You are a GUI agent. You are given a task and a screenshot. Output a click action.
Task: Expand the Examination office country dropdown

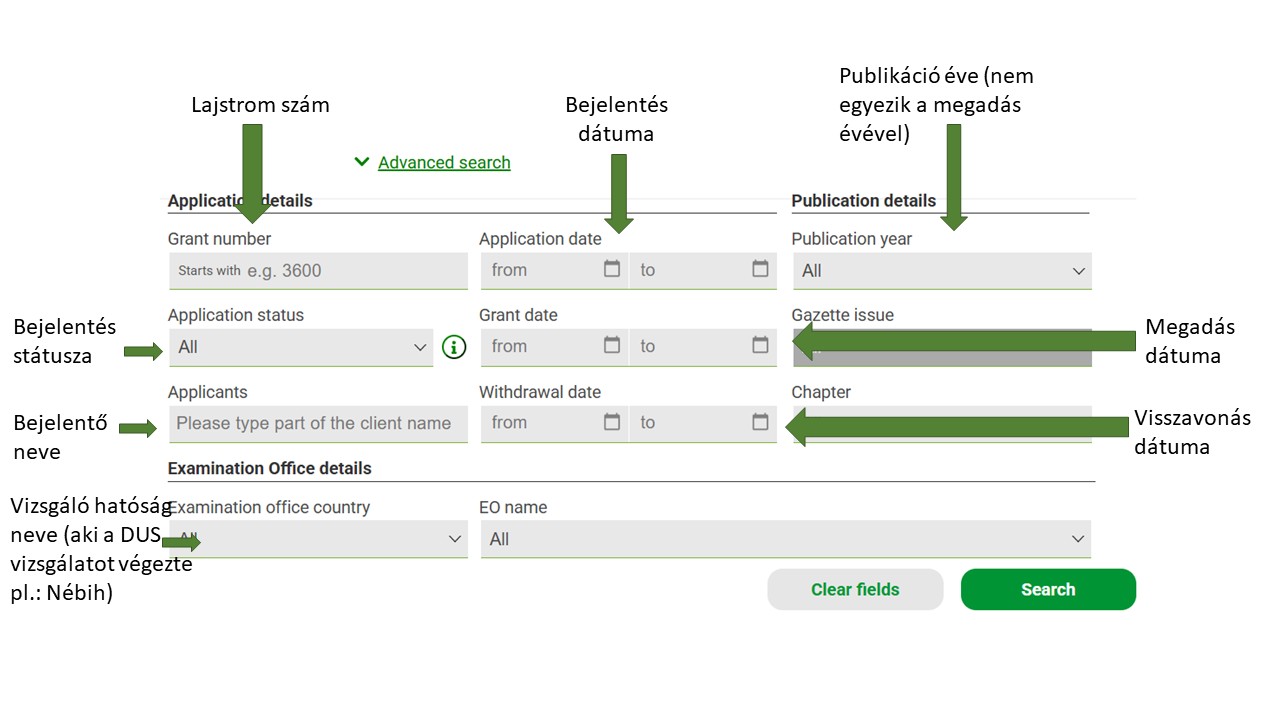318,539
